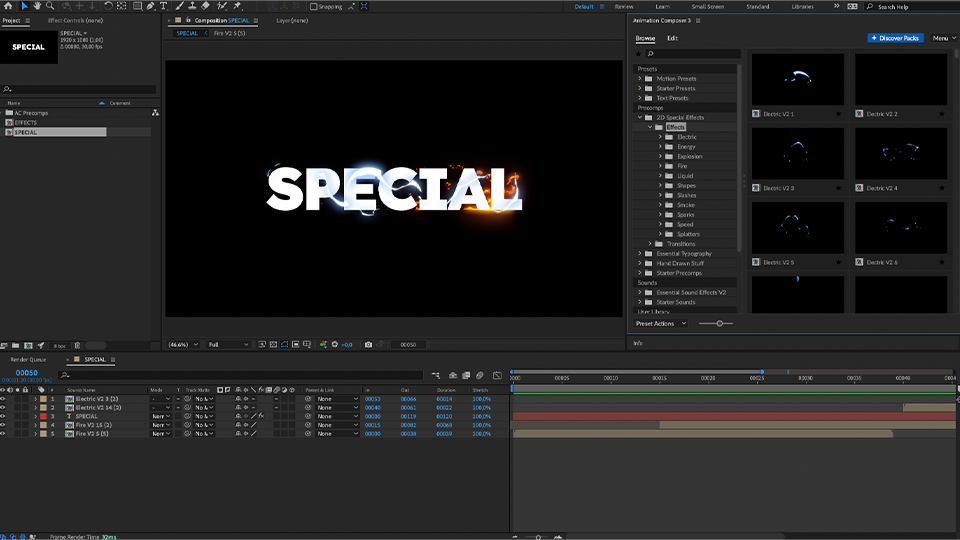
Task: Select the Hand tool in the toolbar
Action: [37, 6]
